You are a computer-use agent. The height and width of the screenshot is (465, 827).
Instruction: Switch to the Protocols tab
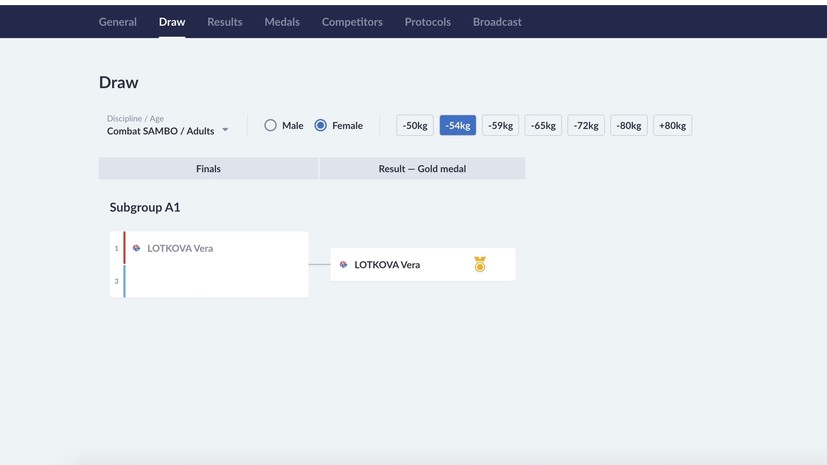click(x=427, y=22)
